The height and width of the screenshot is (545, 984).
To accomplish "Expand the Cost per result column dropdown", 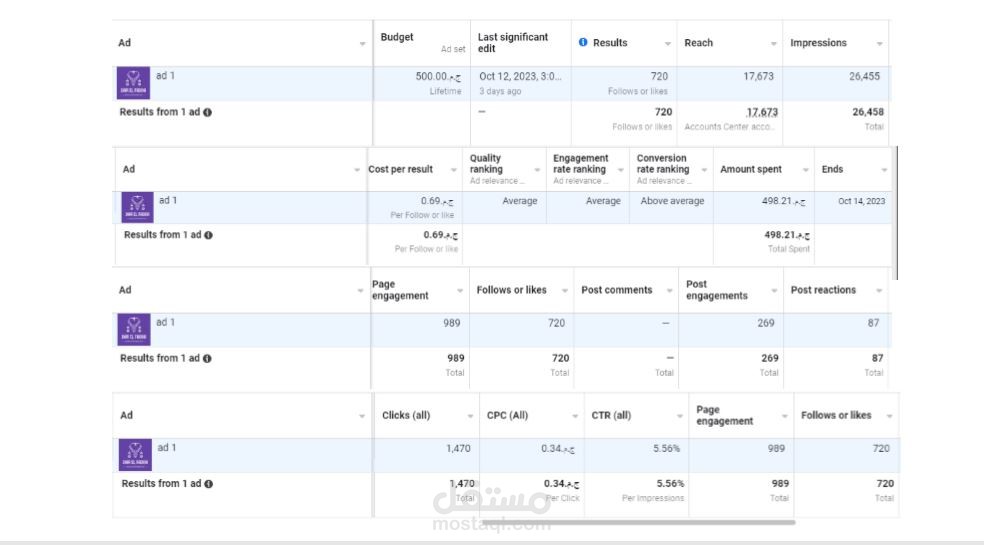I will pos(453,170).
